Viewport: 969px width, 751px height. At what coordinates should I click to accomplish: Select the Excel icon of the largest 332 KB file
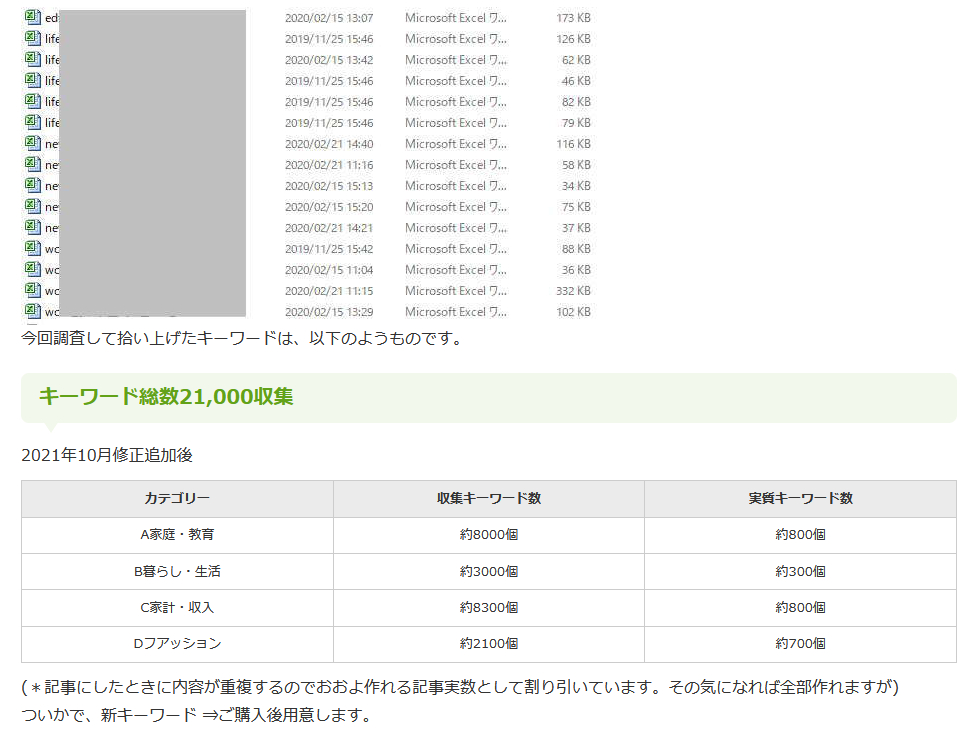coord(30,290)
